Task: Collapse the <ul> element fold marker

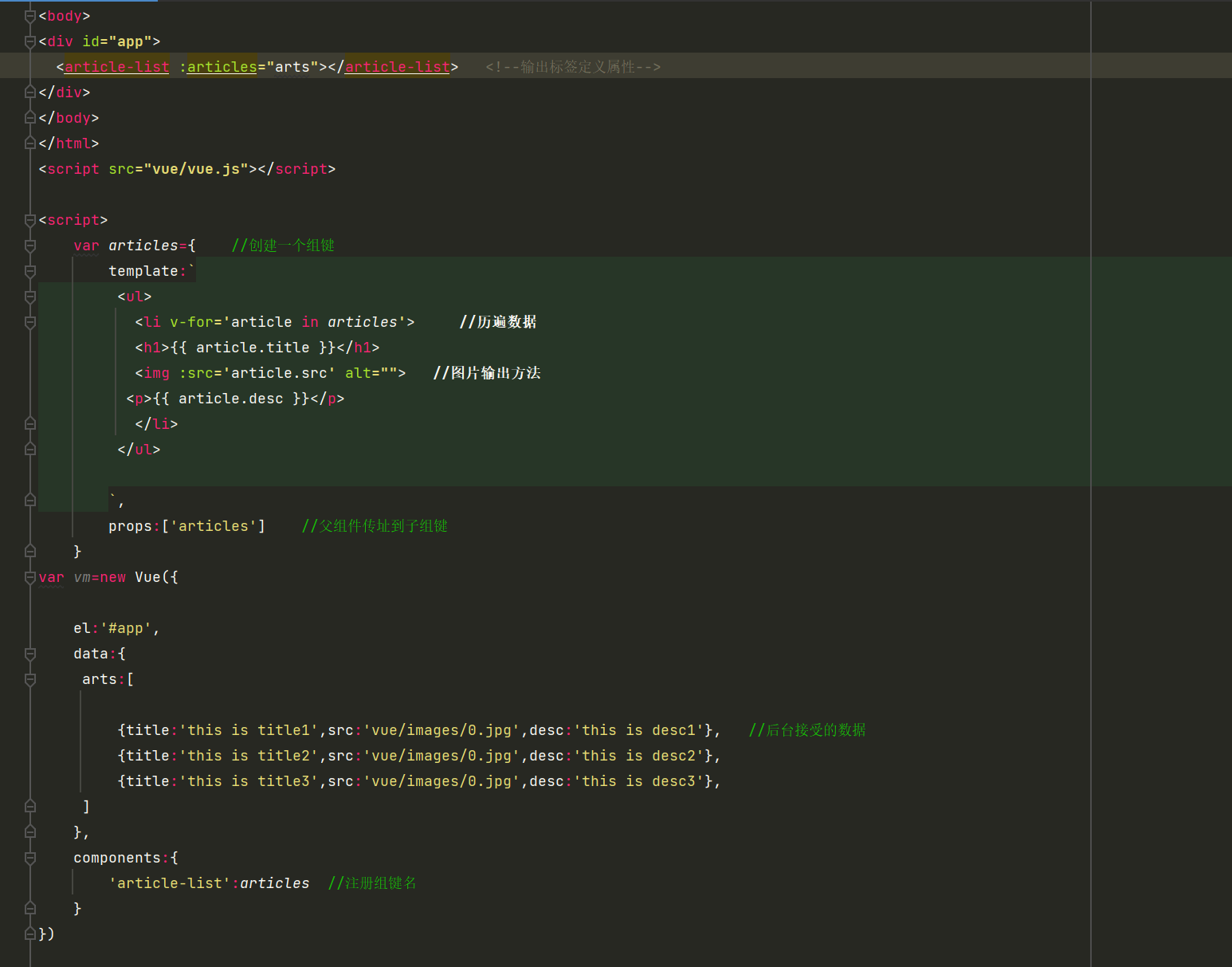Action: point(30,297)
